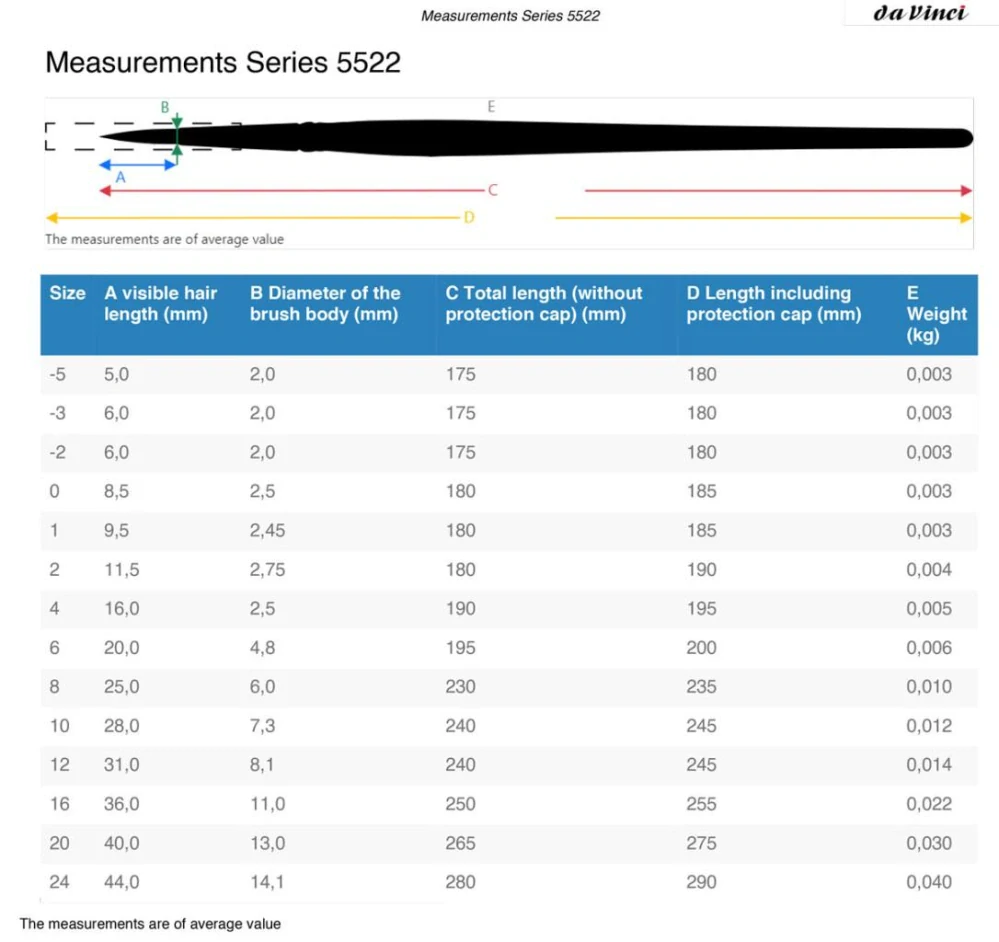Click the blue A hair length arrow
Image resolution: width=999 pixels, height=942 pixels.
coord(137,164)
